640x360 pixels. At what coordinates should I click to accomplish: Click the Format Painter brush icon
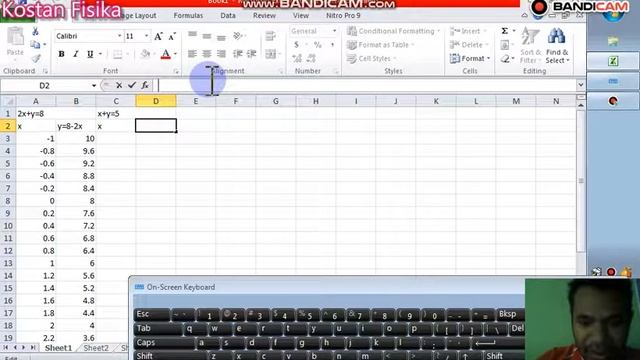[x=36, y=58]
